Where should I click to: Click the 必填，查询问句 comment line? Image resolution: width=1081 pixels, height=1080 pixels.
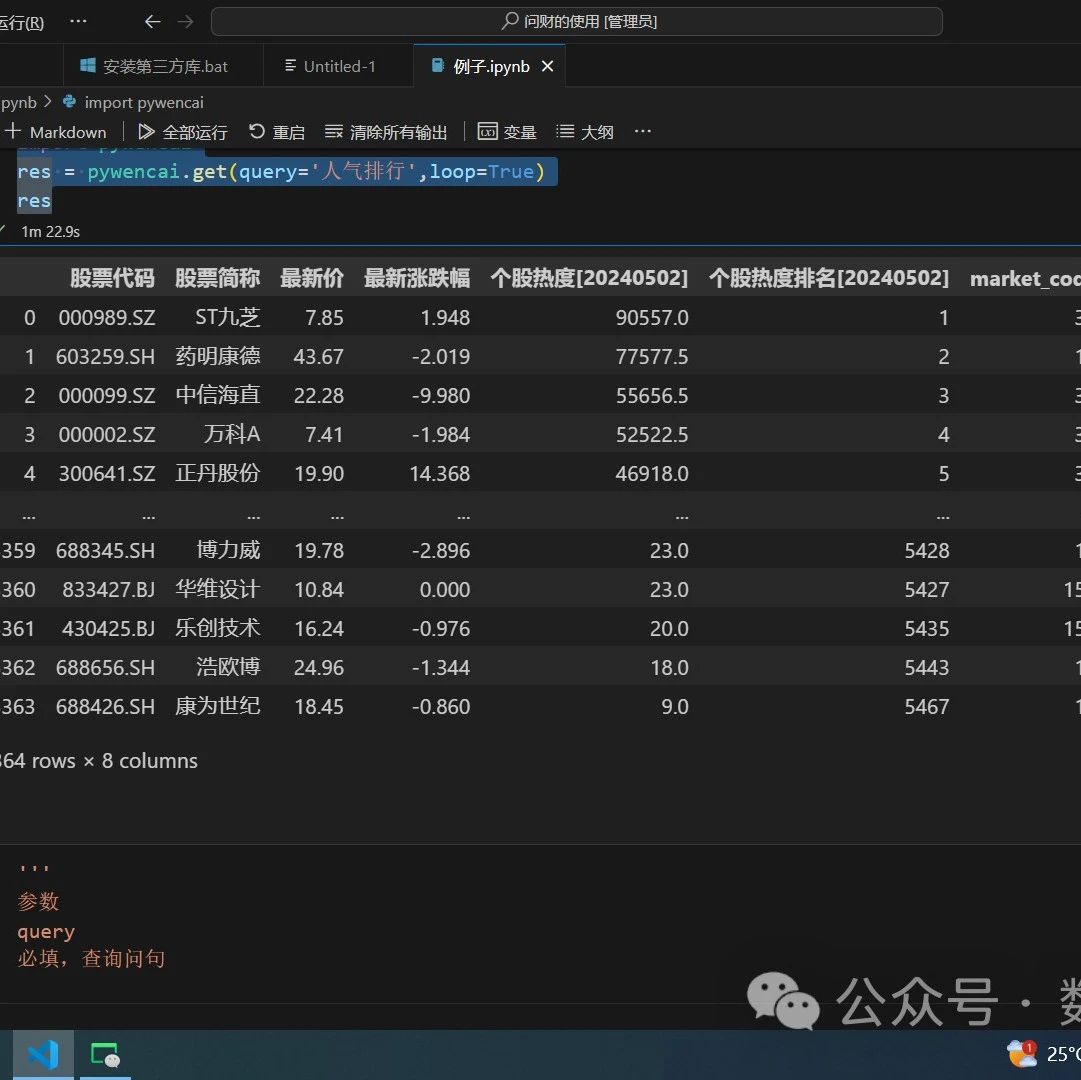91,959
